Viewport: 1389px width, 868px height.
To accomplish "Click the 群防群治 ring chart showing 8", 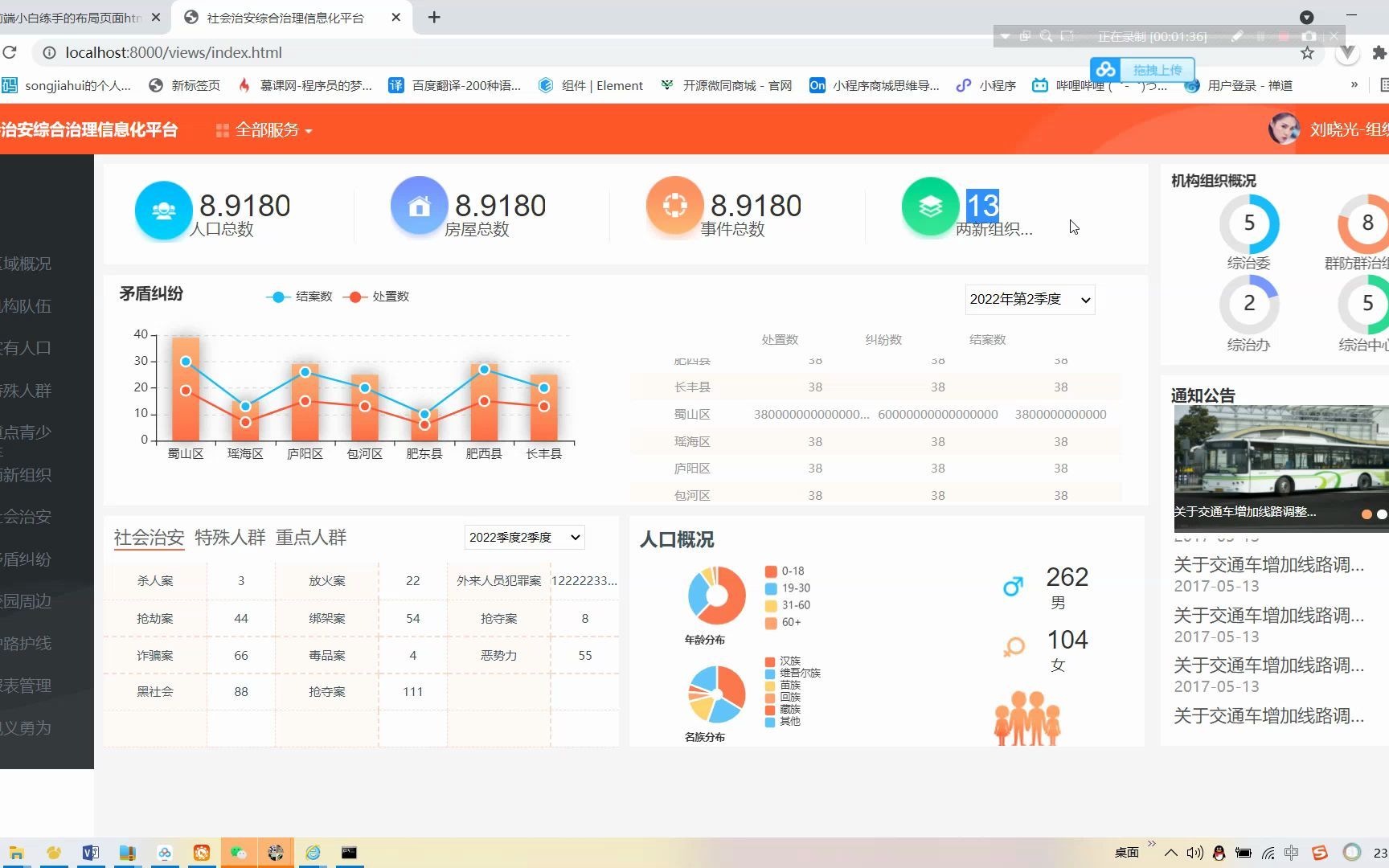I will [1364, 223].
